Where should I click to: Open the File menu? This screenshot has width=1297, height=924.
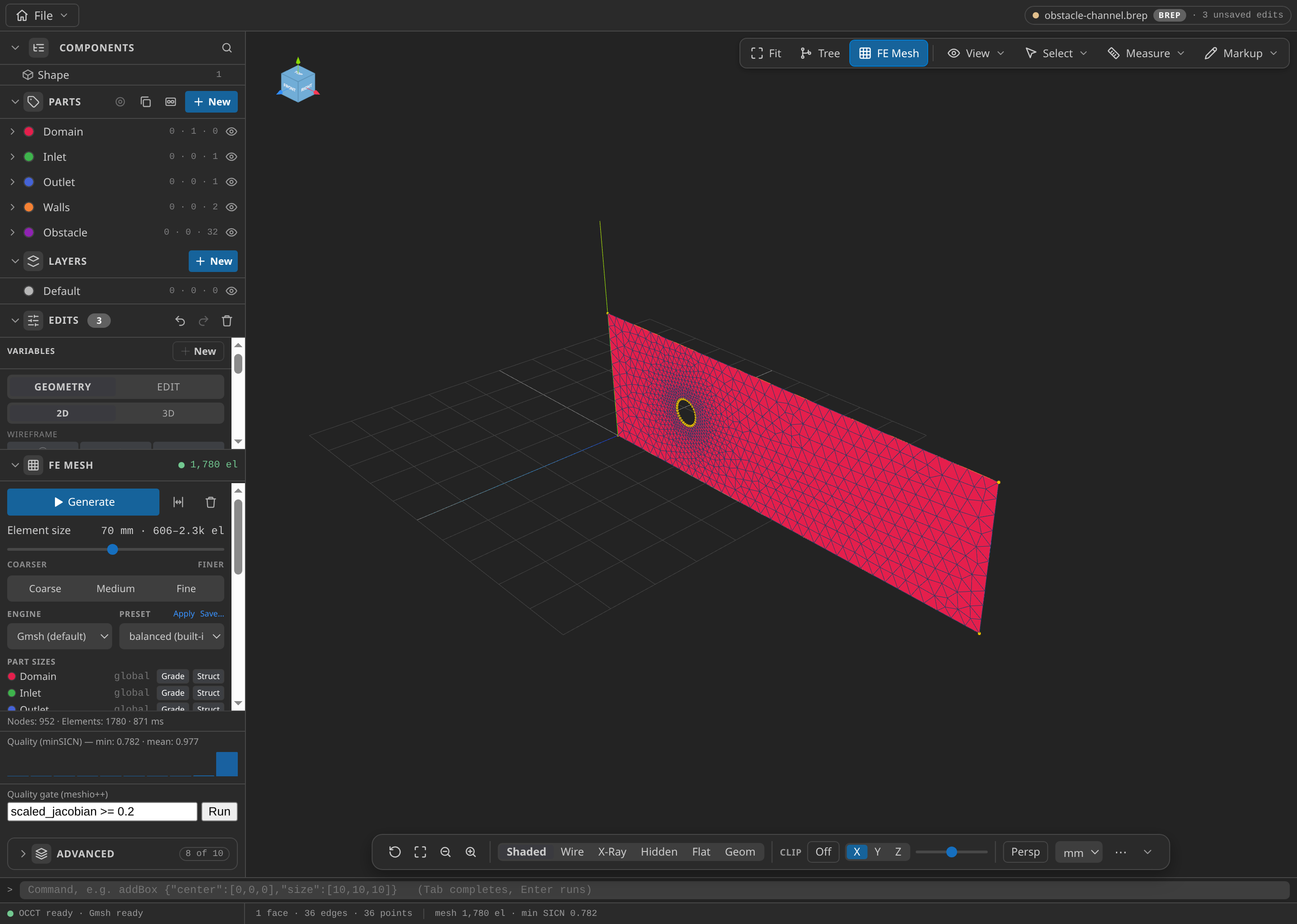click(x=42, y=15)
